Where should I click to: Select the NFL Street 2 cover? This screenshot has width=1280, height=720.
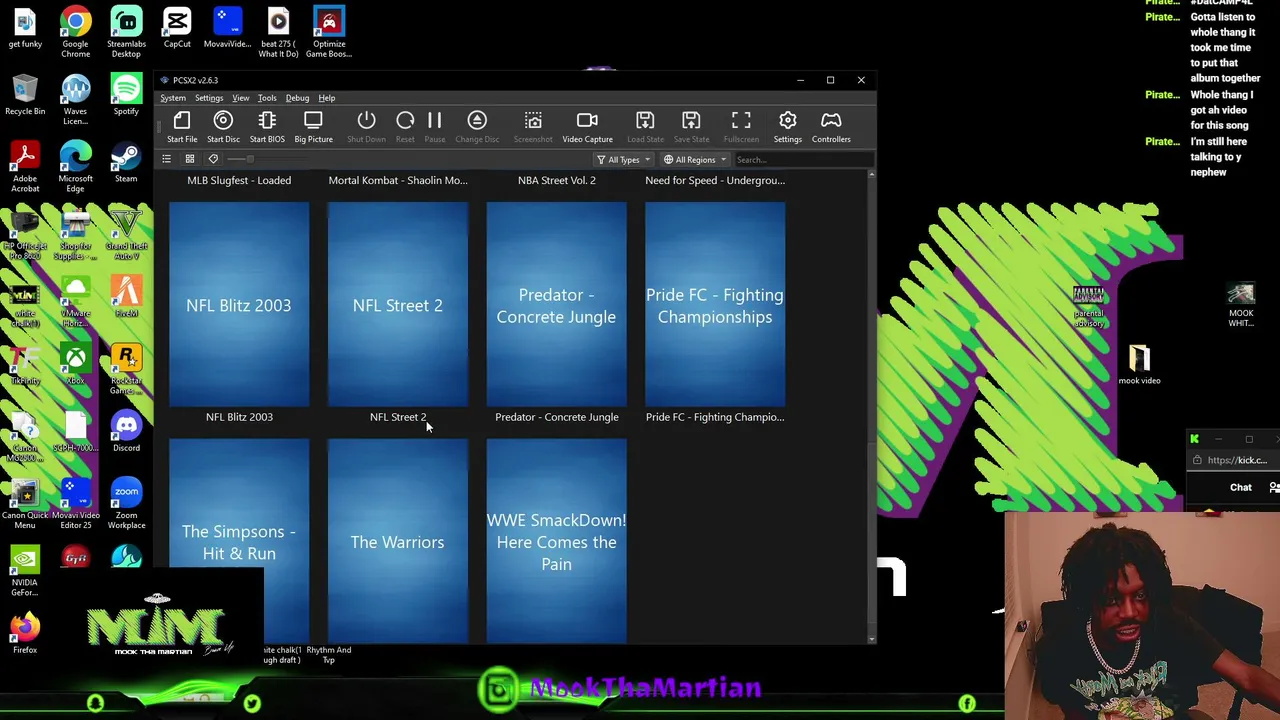click(x=398, y=305)
